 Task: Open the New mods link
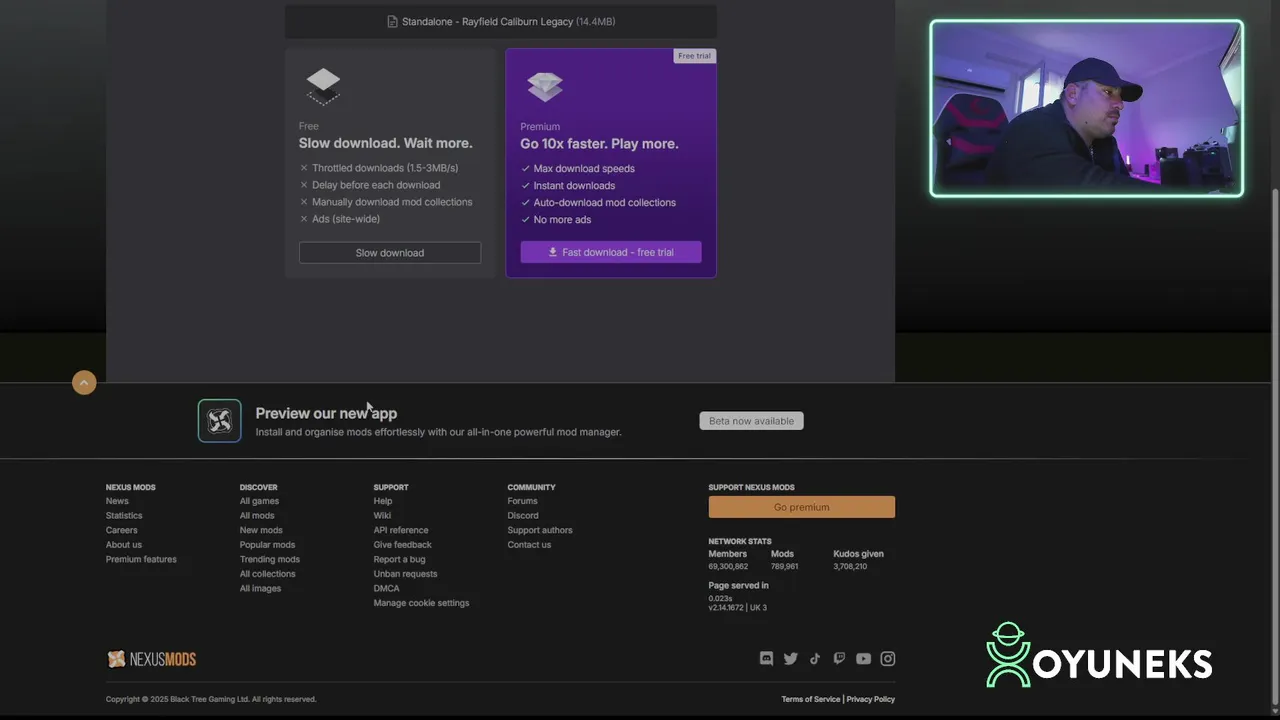click(261, 530)
